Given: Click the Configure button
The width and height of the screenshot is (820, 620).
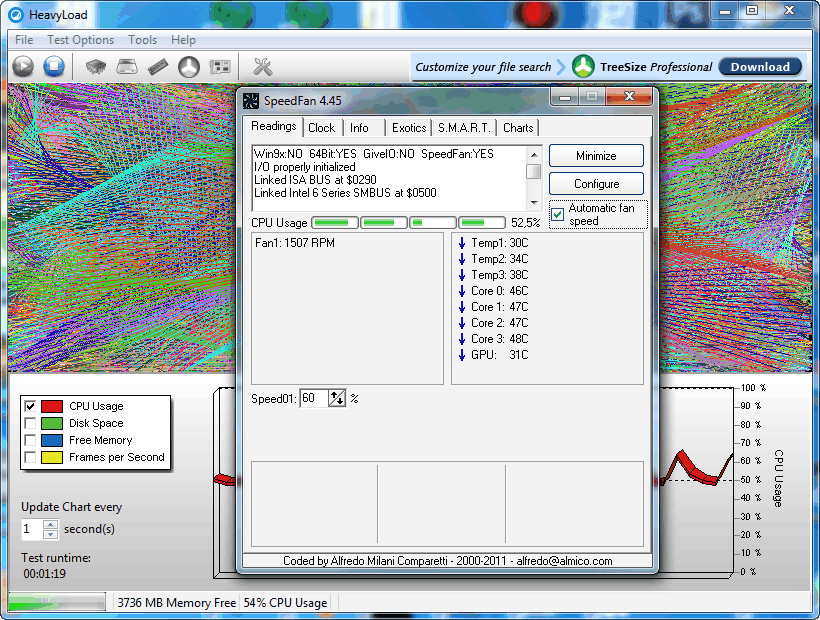Looking at the screenshot, I should coord(596,184).
